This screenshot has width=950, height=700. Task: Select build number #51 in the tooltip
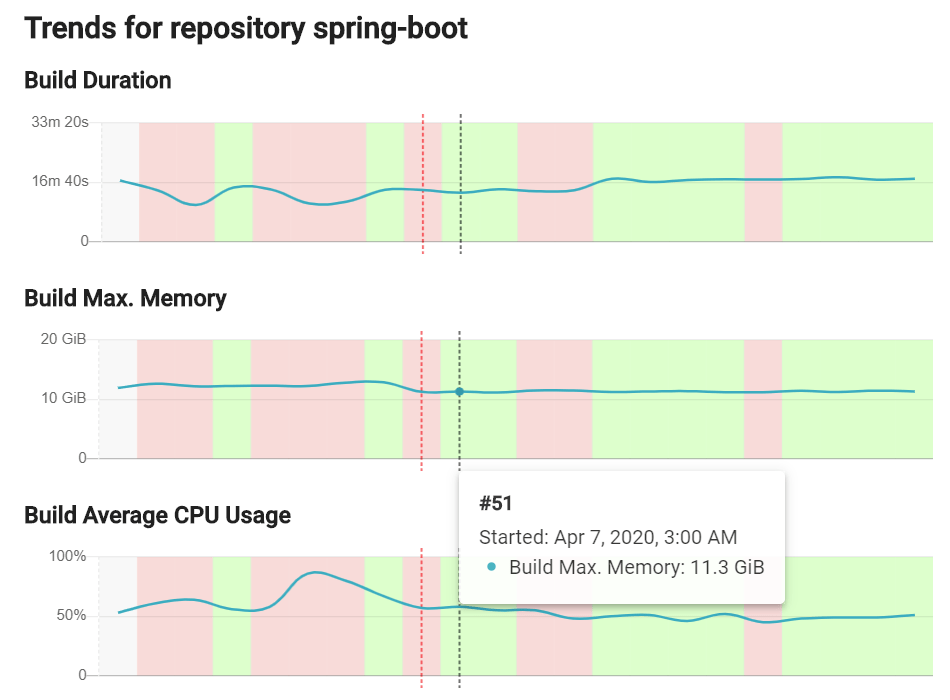click(496, 504)
